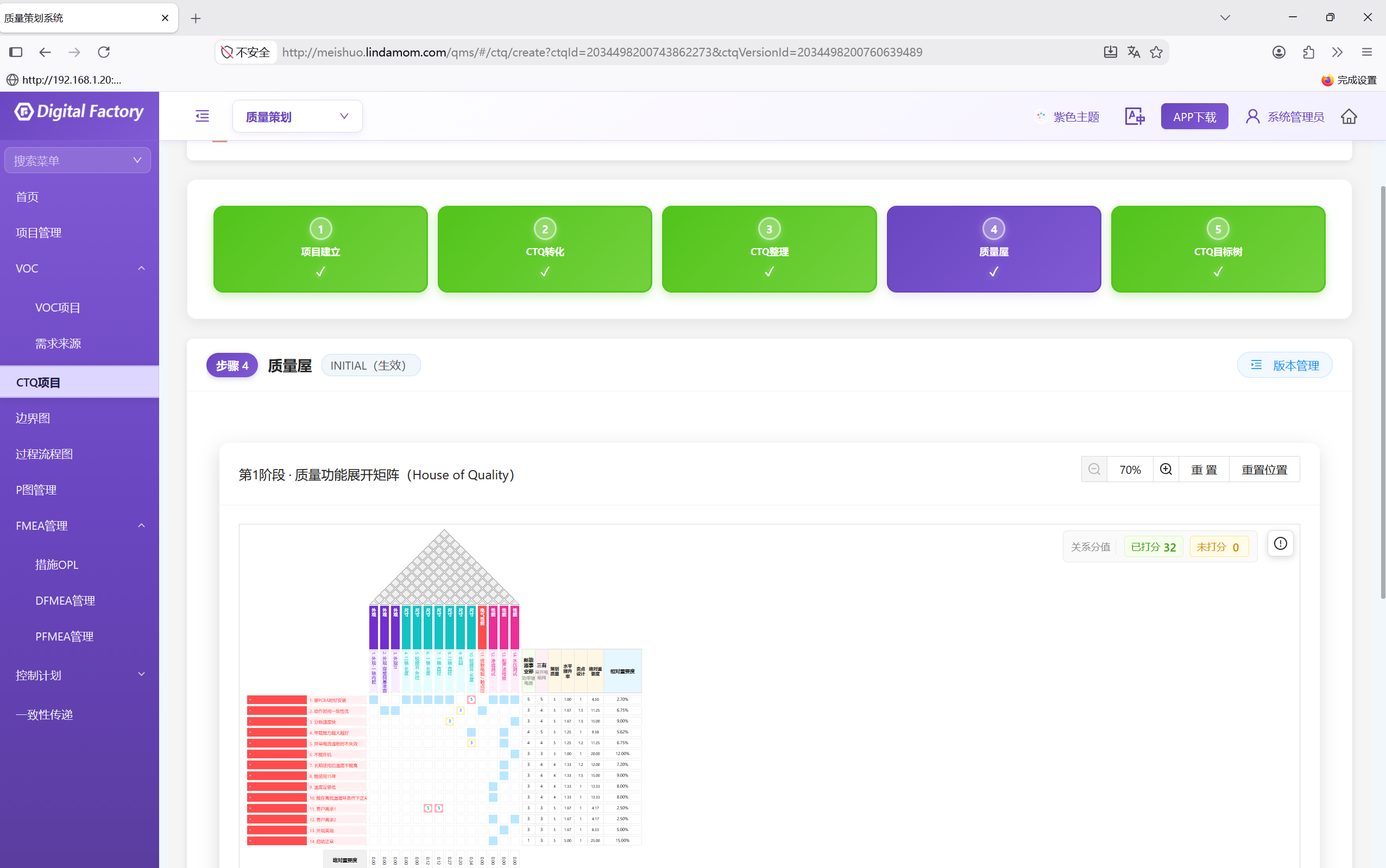This screenshot has height=868, width=1386.
Task: Click the 重置位置 button
Action: 1264,469
